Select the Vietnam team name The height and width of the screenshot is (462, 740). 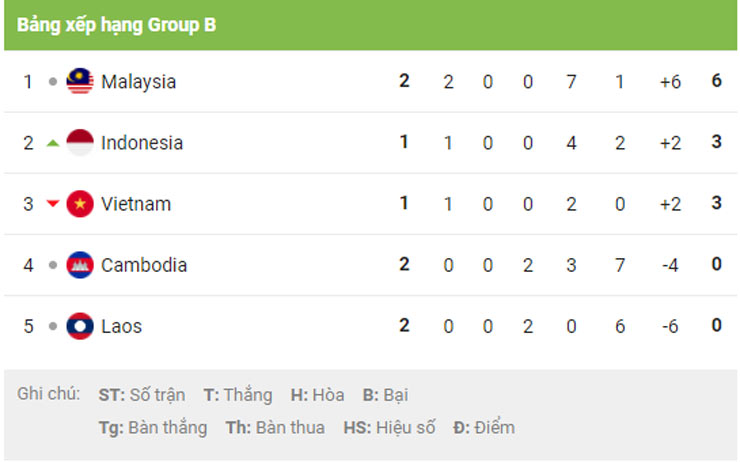pyautogui.click(x=136, y=204)
